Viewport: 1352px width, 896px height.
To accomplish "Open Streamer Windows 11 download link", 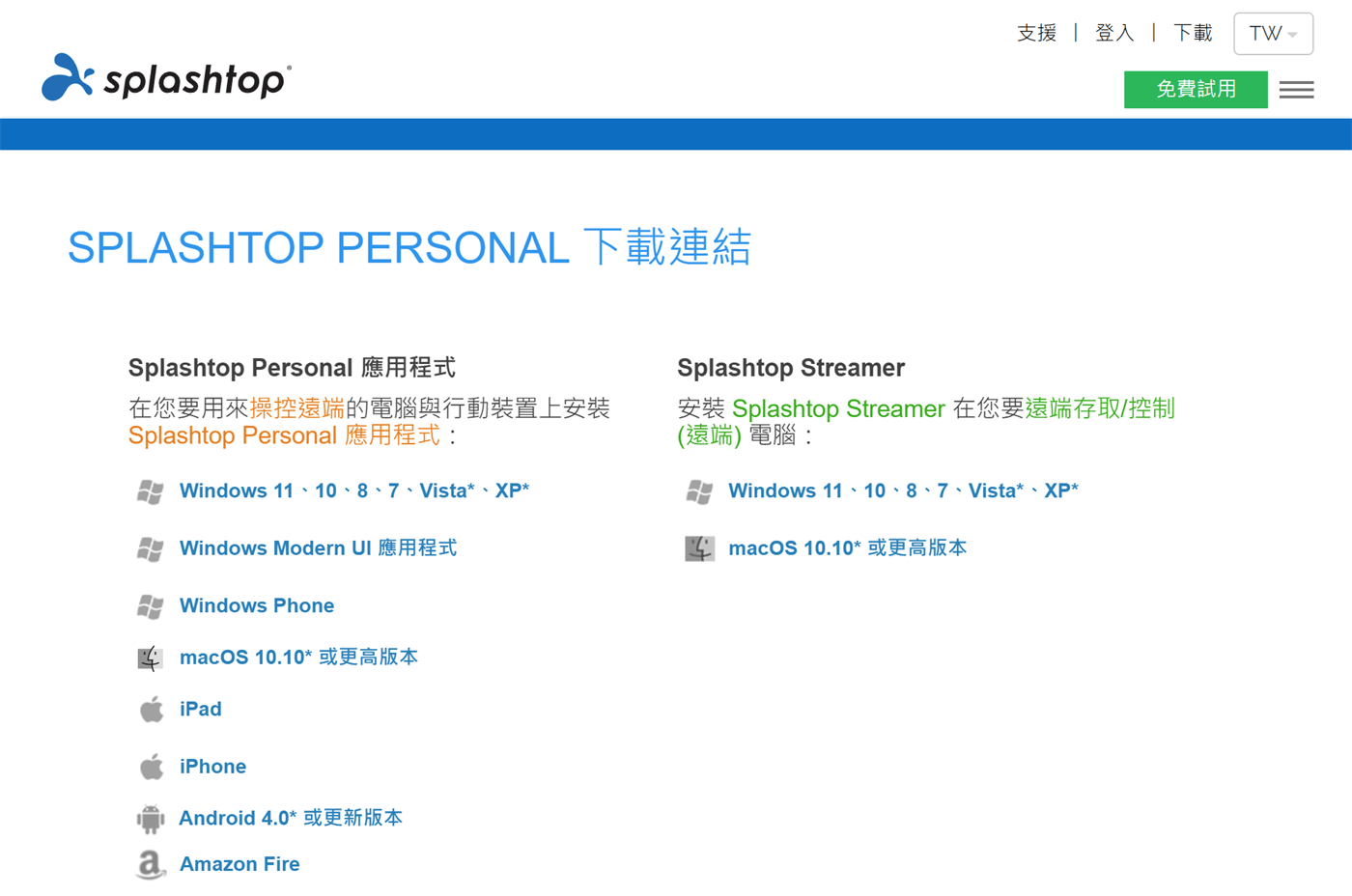I will 902,491.
